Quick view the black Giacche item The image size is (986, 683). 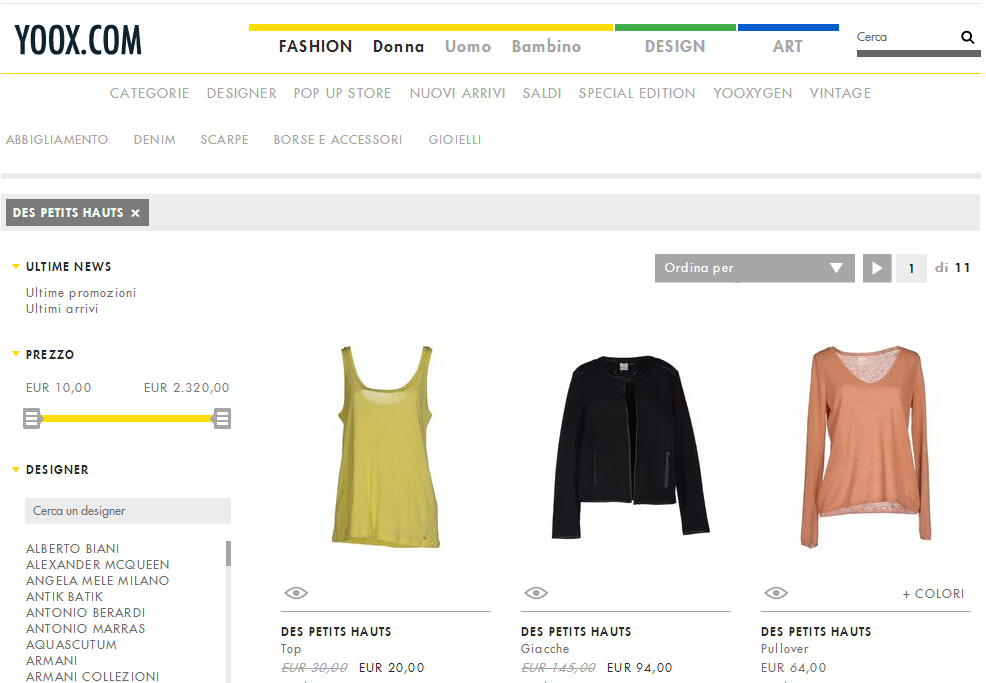536,593
